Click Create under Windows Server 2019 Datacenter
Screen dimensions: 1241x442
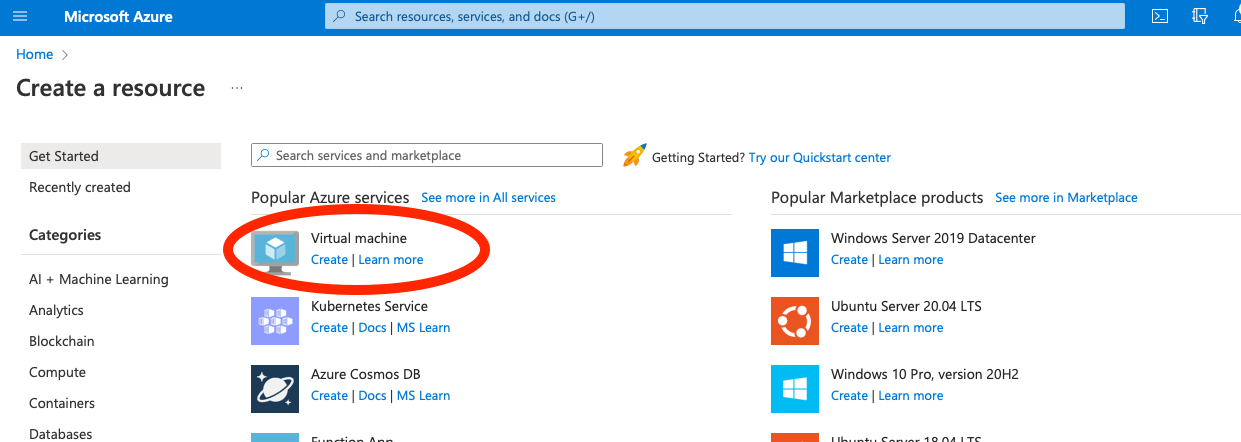[x=849, y=259]
